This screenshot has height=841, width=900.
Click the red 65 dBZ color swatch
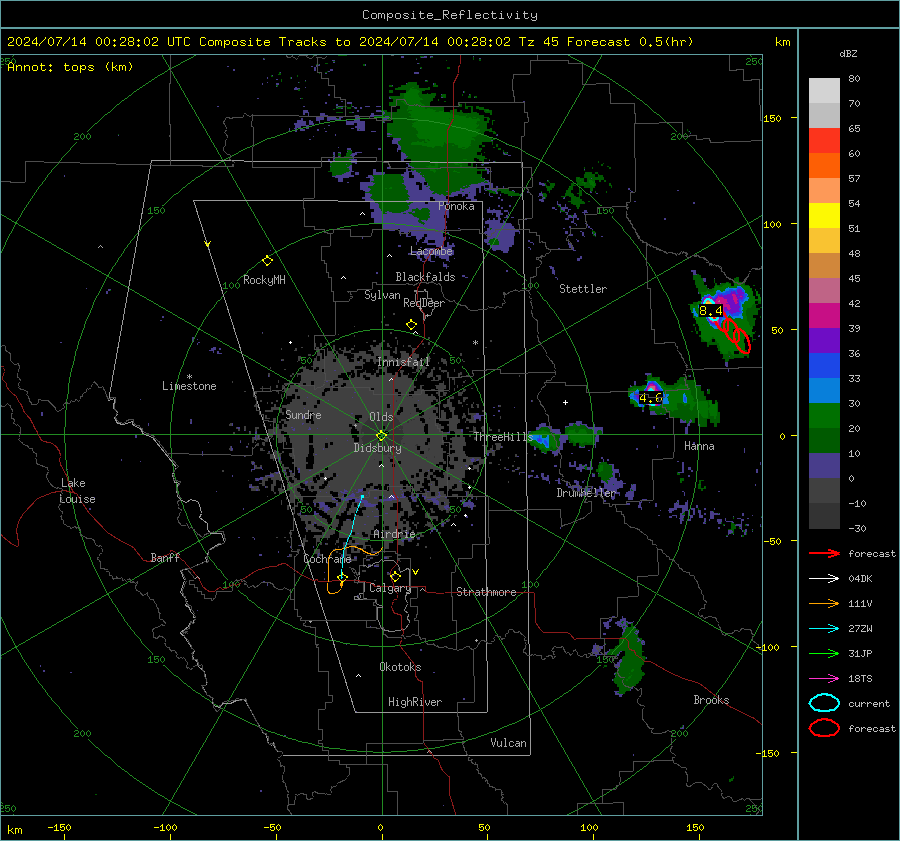(x=824, y=141)
